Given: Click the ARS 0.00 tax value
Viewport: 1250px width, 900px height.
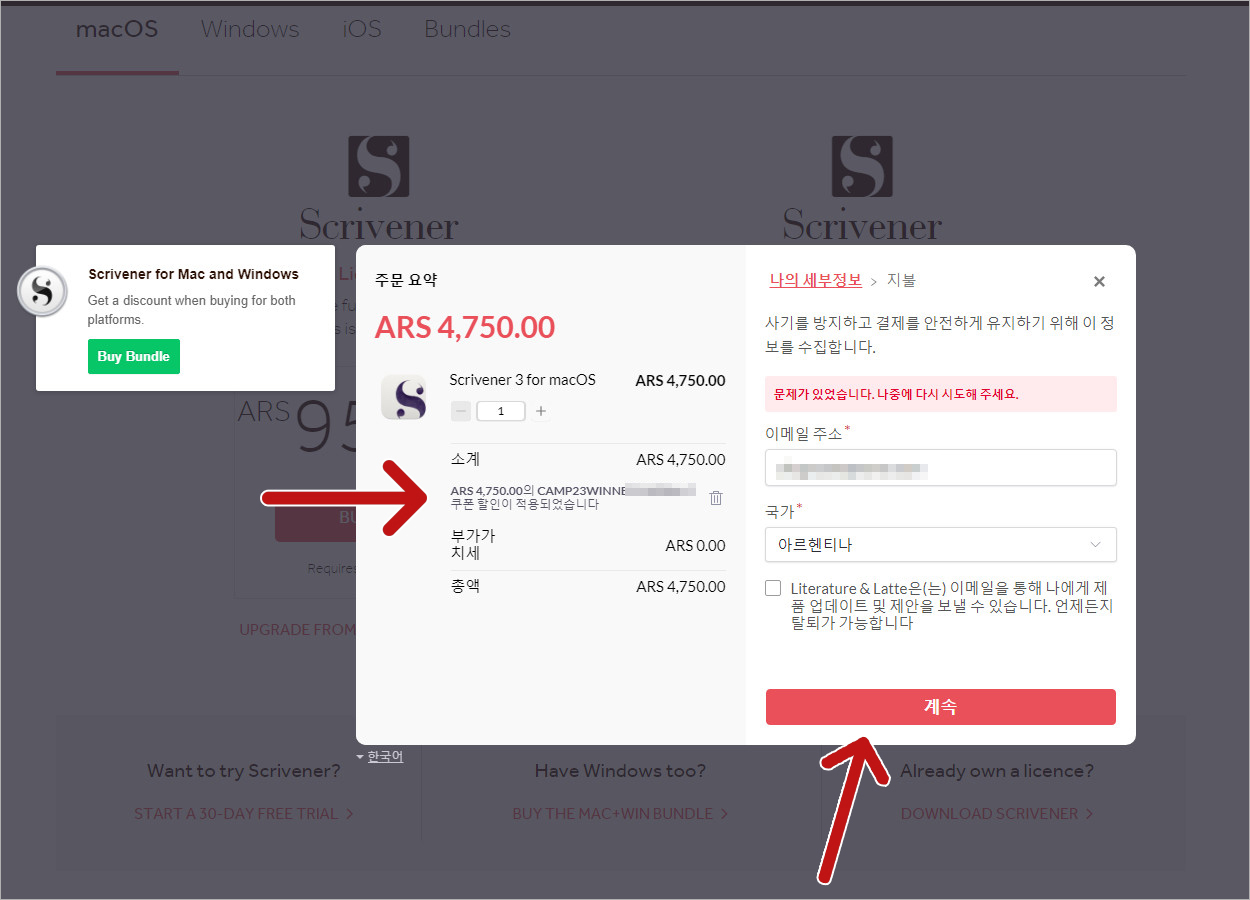Looking at the screenshot, I should [695, 546].
